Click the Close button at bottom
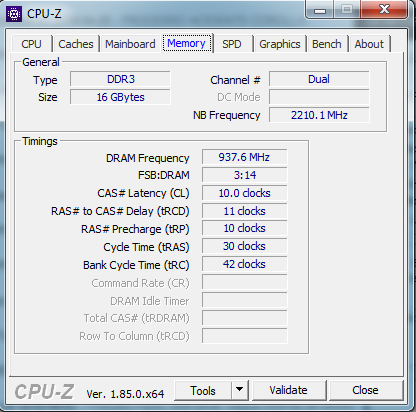 coord(366,390)
